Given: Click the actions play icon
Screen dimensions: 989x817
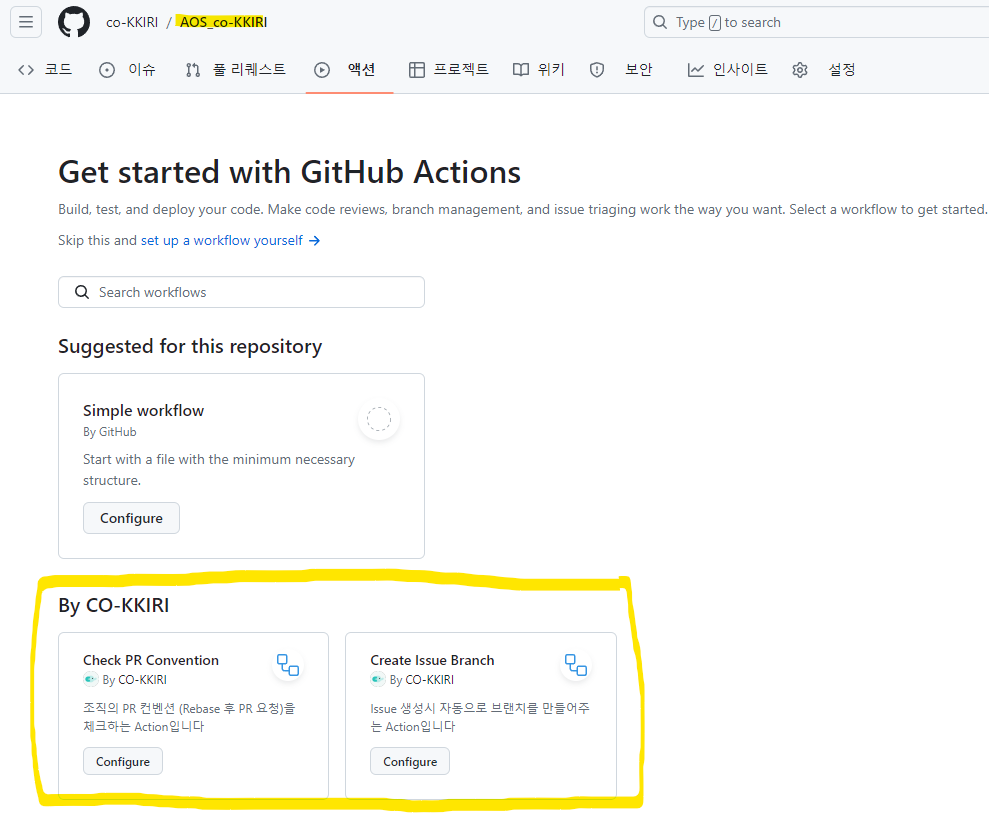Looking at the screenshot, I should pyautogui.click(x=322, y=69).
